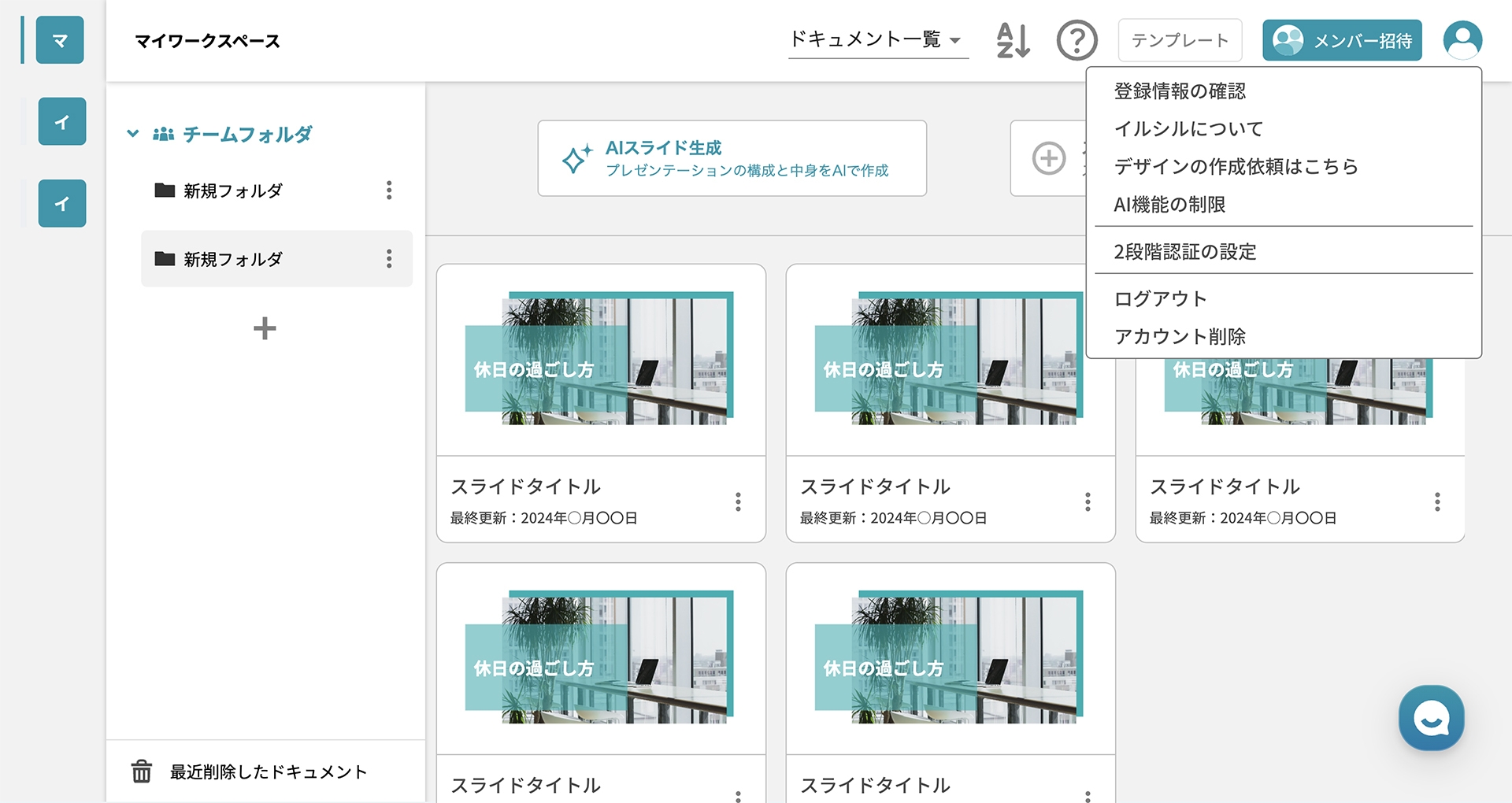Open three-dot menu of first slide card
This screenshot has width=1512, height=803.
(738, 502)
